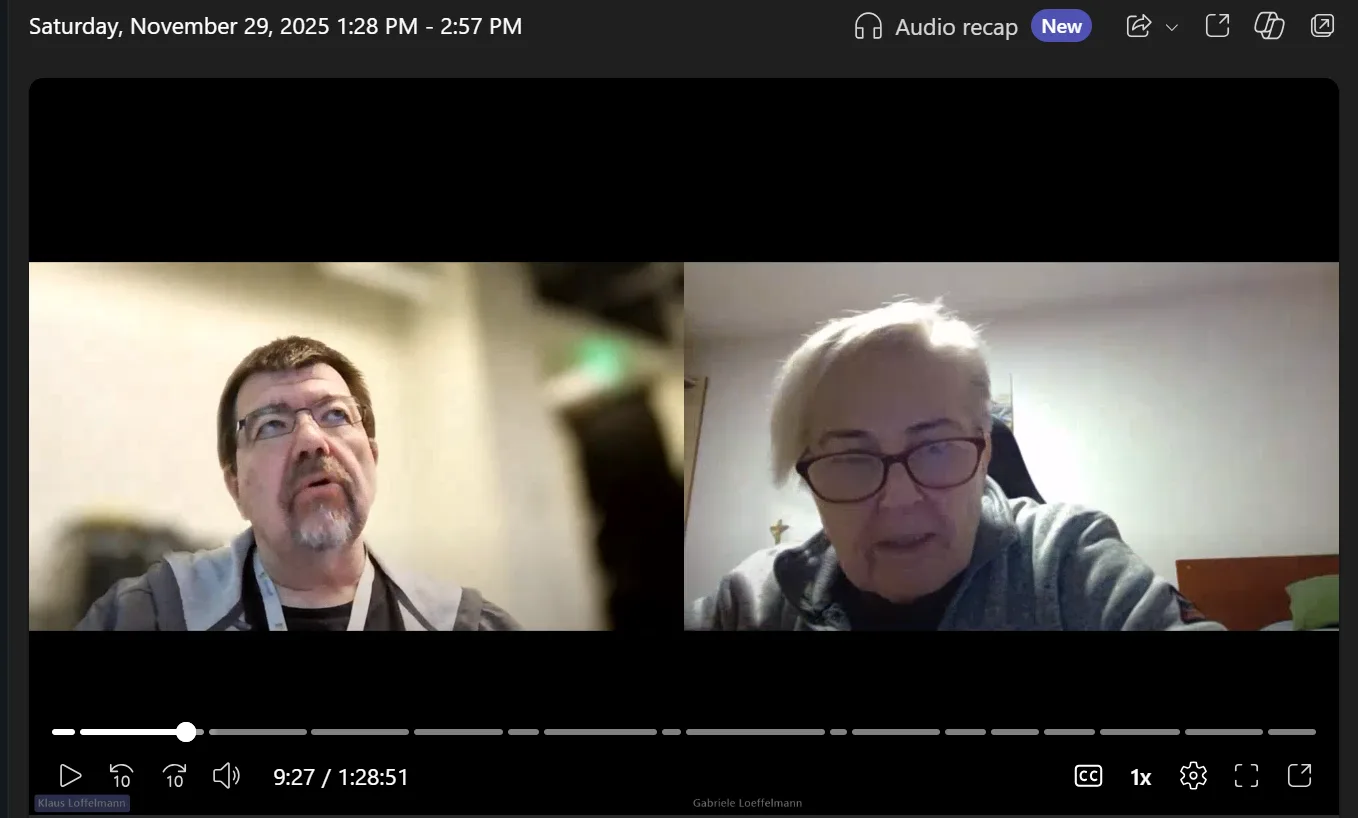Click the share icon in header
Screen dimensions: 1358x818
click(x=1139, y=27)
